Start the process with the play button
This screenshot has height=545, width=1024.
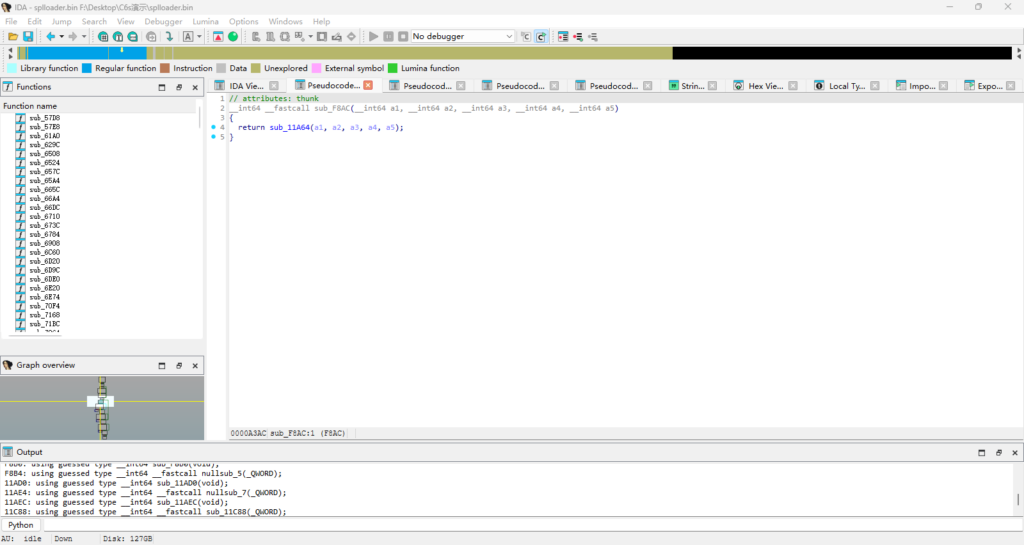374,37
